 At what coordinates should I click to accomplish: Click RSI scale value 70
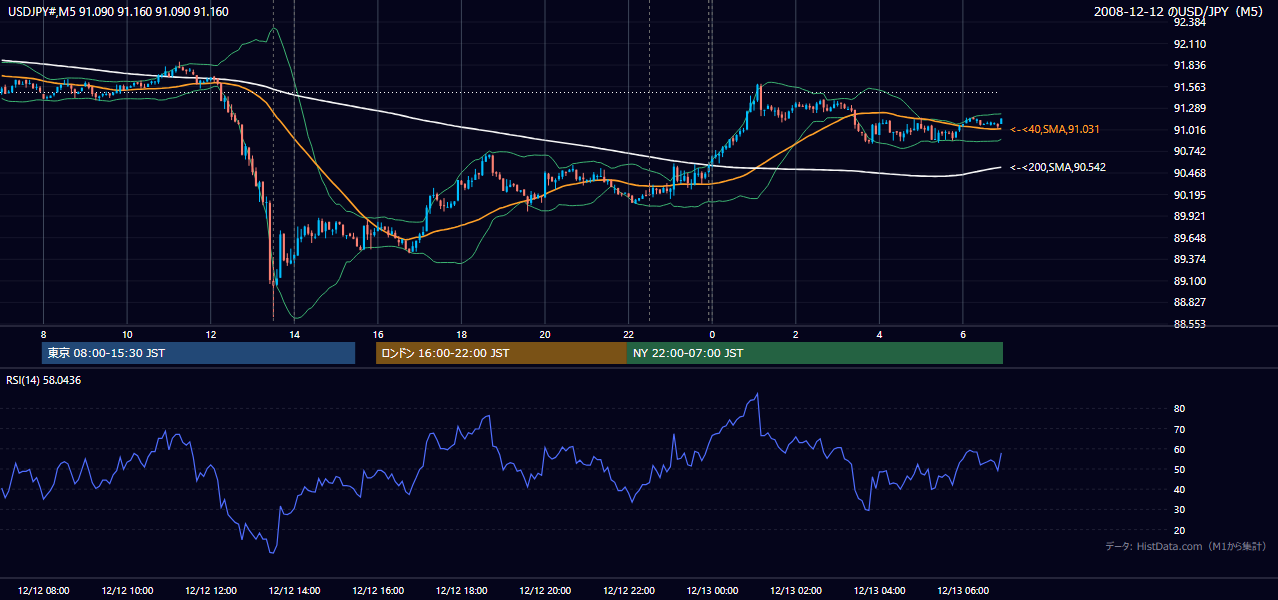(x=1179, y=429)
